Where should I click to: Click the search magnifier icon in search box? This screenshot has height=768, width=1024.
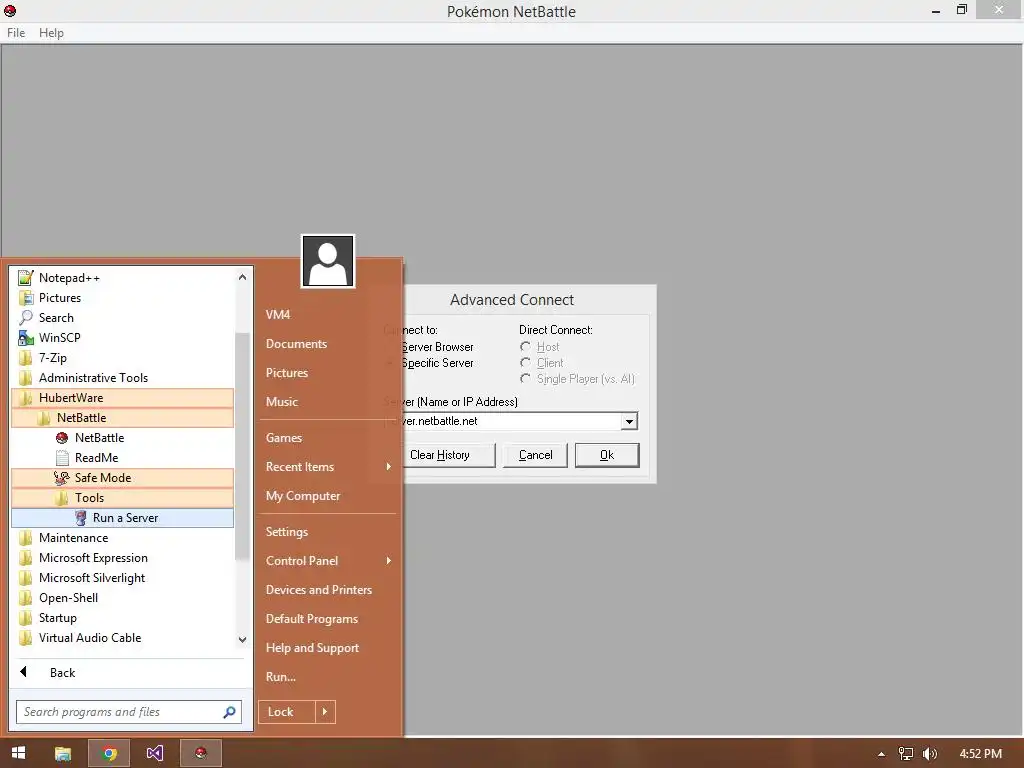pyautogui.click(x=229, y=712)
